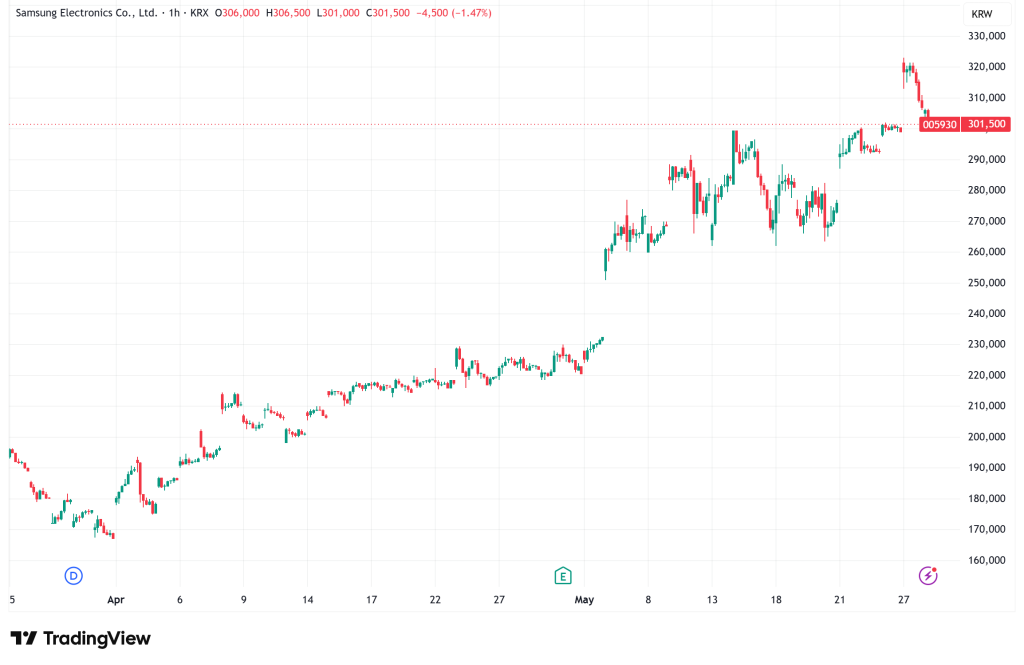
Task: Click the 005930 ticker price label
Action: tap(939, 124)
